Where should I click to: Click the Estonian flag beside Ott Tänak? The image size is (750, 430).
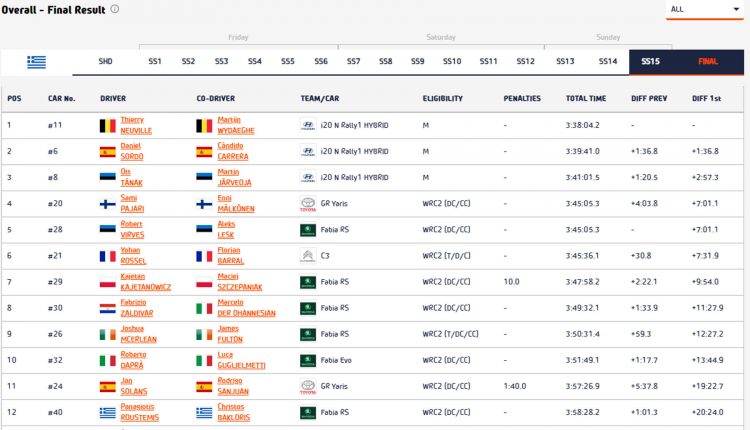(x=108, y=177)
